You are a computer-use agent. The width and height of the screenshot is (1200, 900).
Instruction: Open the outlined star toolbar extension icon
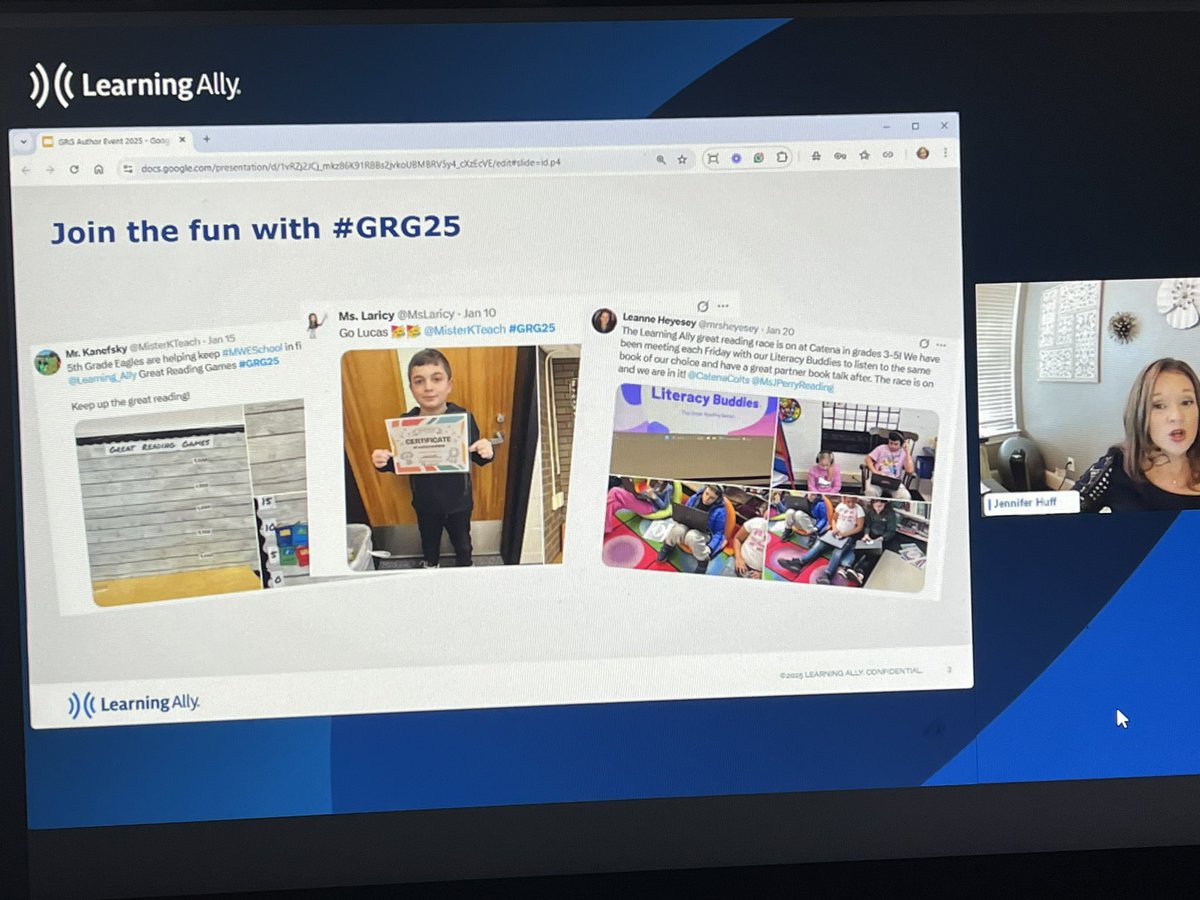[x=864, y=155]
